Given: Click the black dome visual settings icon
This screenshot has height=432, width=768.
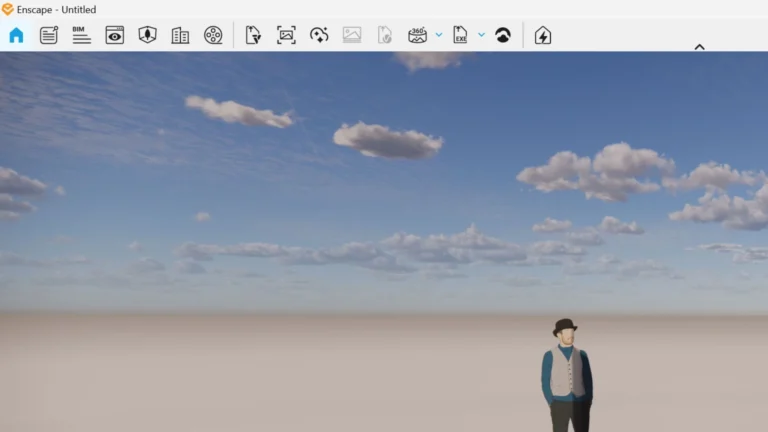Looking at the screenshot, I should point(503,35).
